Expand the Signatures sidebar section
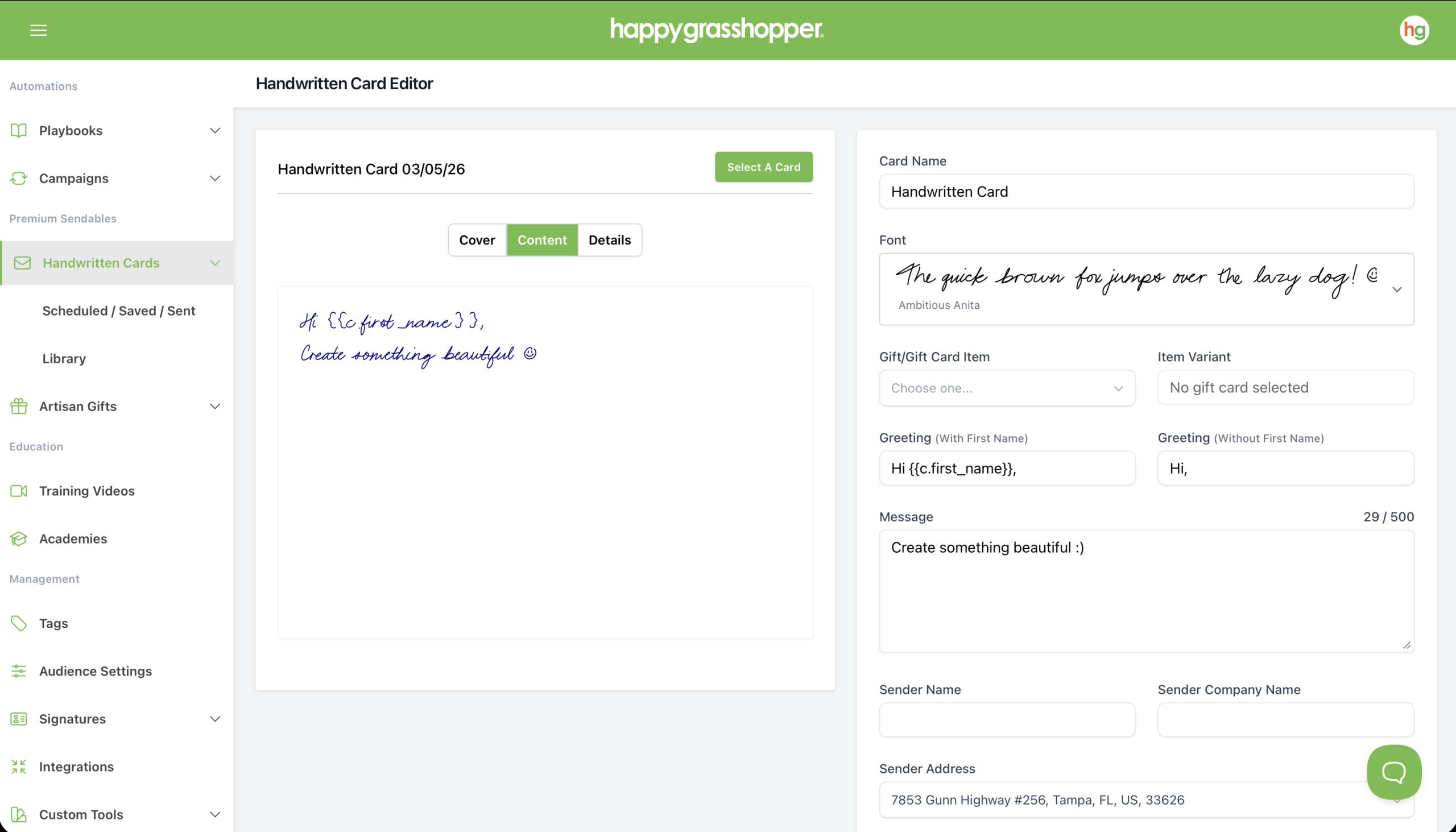1456x832 pixels. [215, 719]
